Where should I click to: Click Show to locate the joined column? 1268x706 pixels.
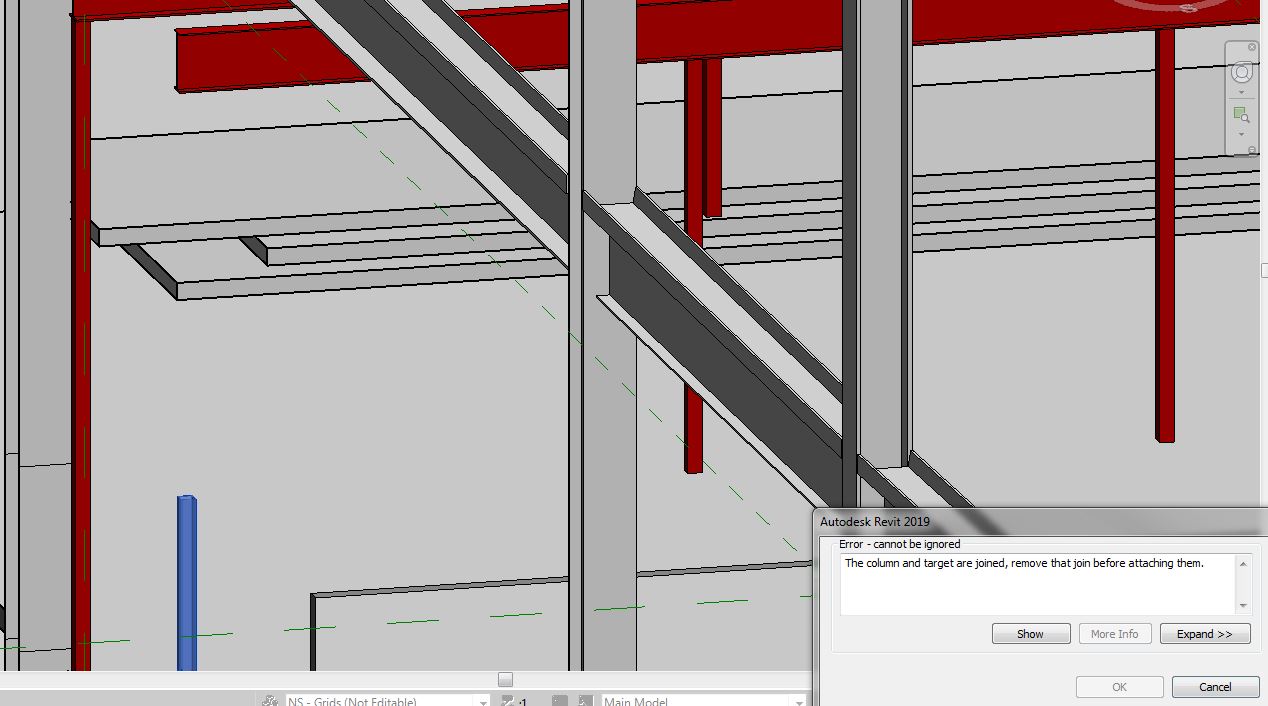1030,633
